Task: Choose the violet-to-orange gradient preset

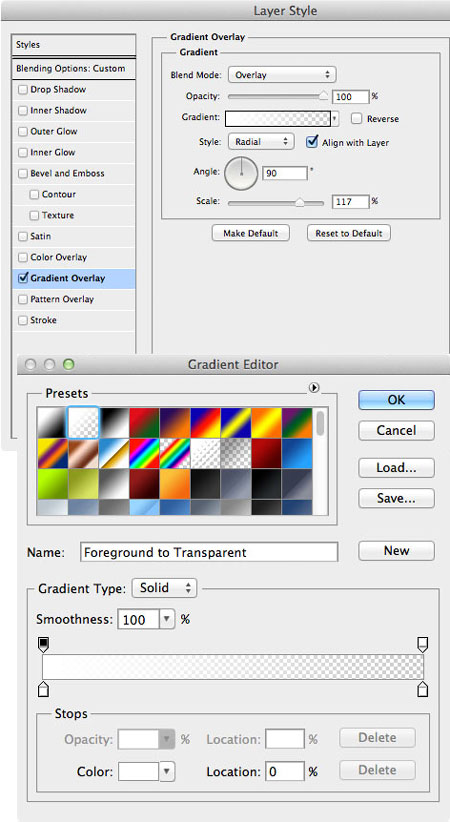Action: 175,423
